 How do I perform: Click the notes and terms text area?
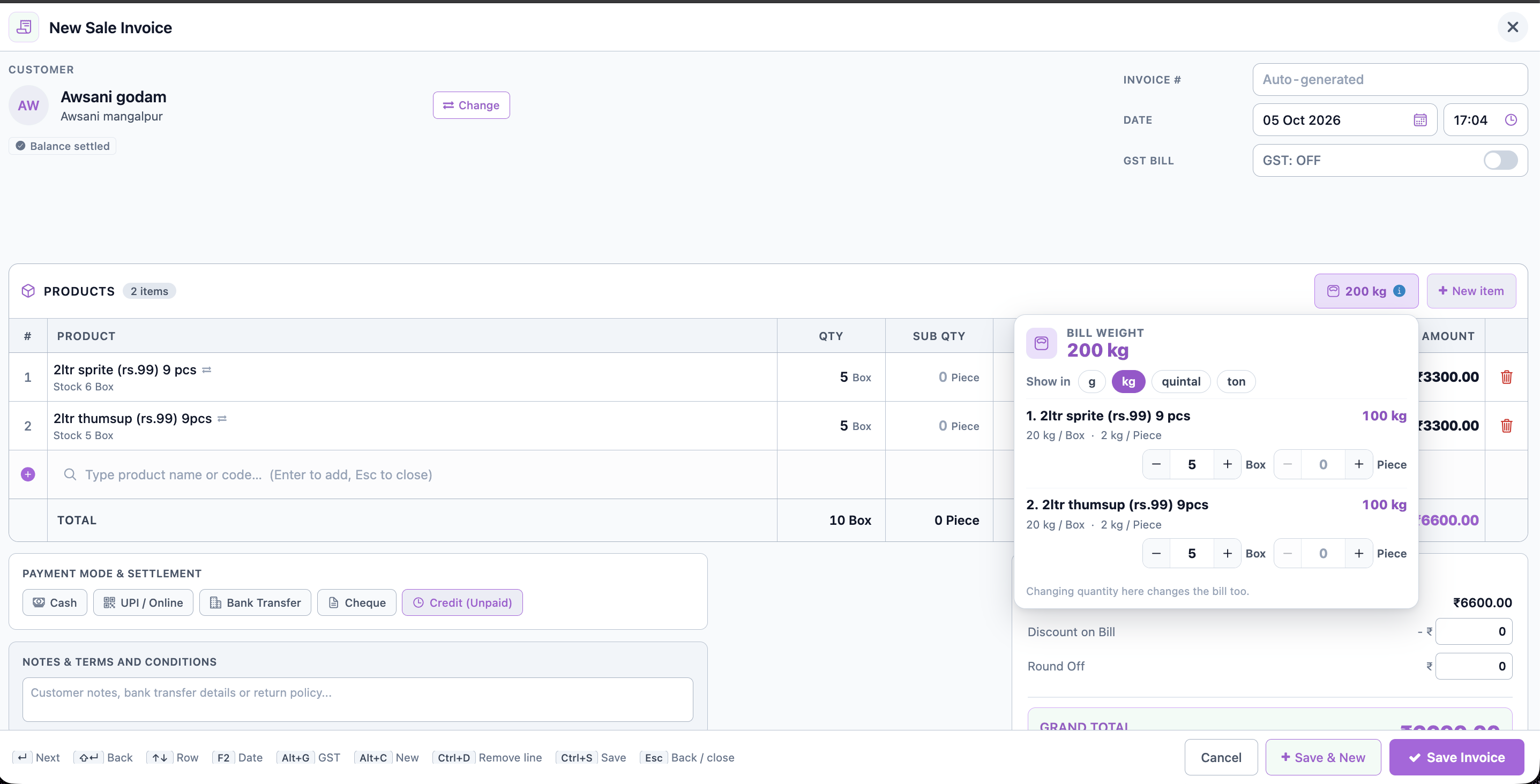[357, 699]
